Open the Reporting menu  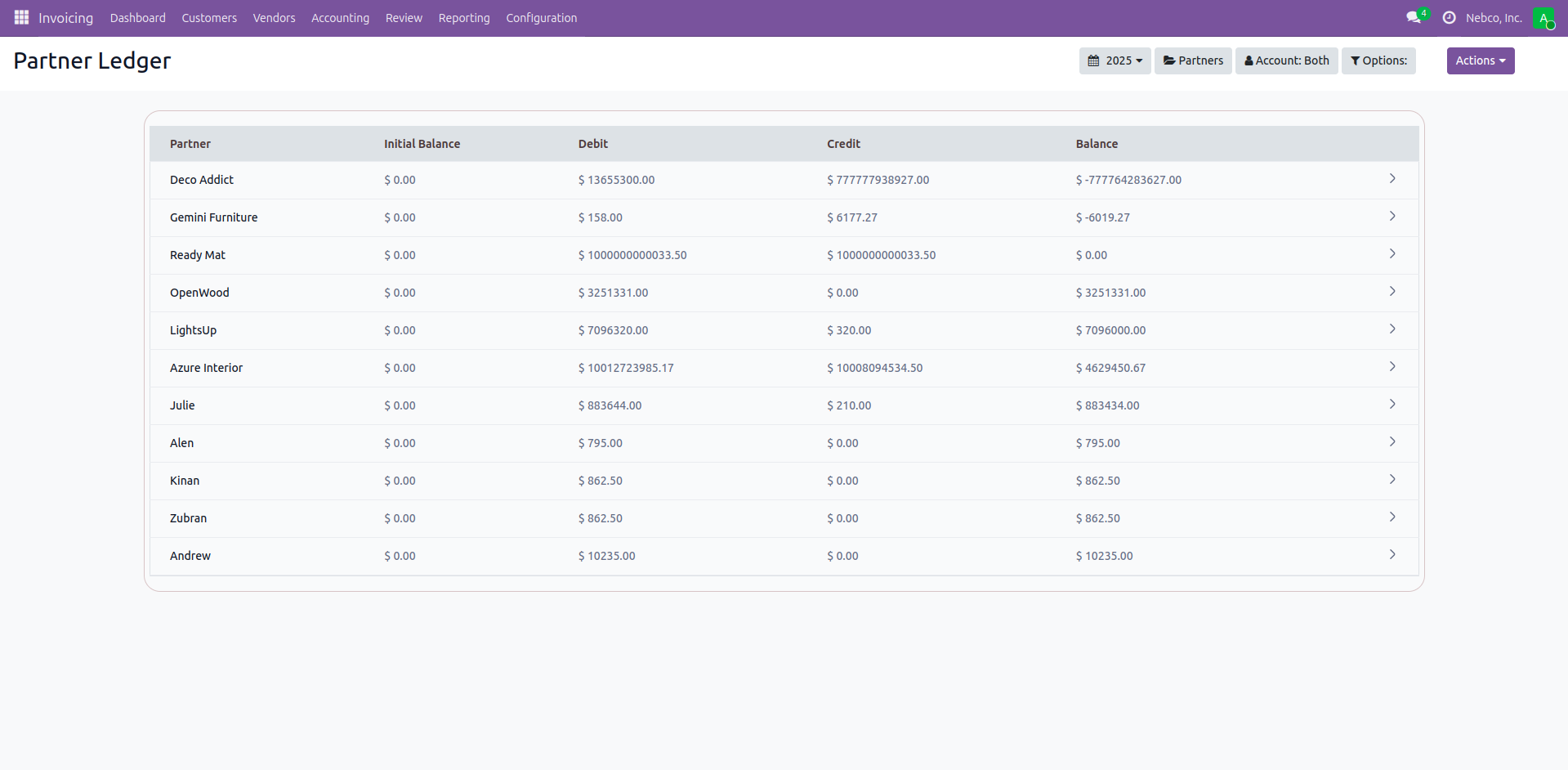coord(464,18)
